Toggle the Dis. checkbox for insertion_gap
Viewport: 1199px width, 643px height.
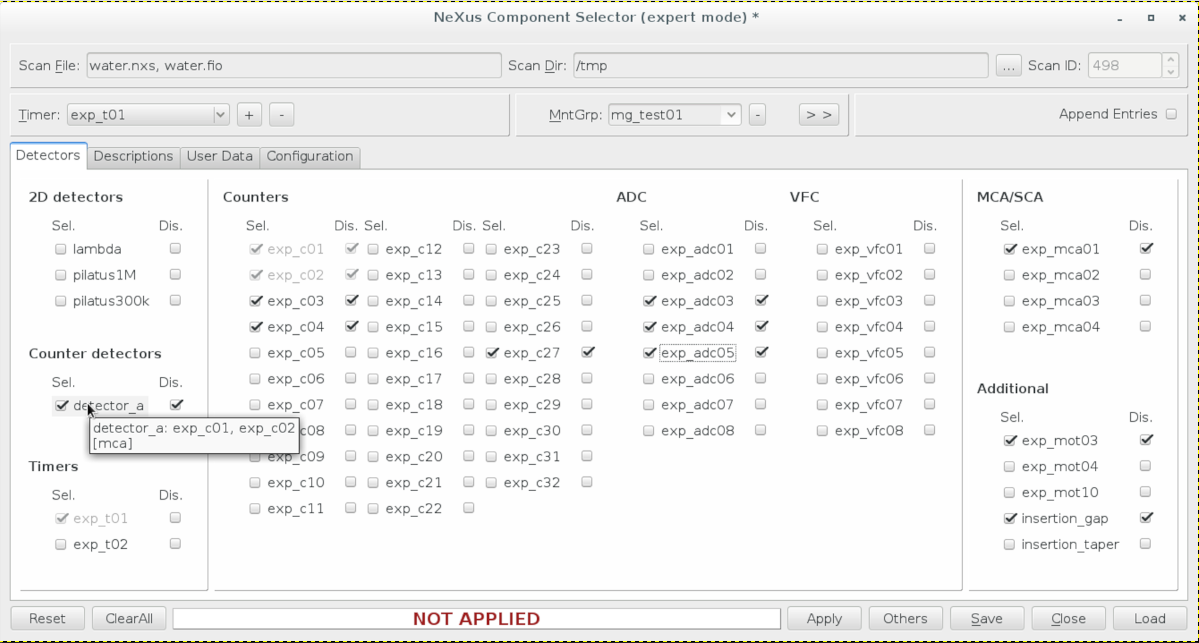click(x=1146, y=518)
